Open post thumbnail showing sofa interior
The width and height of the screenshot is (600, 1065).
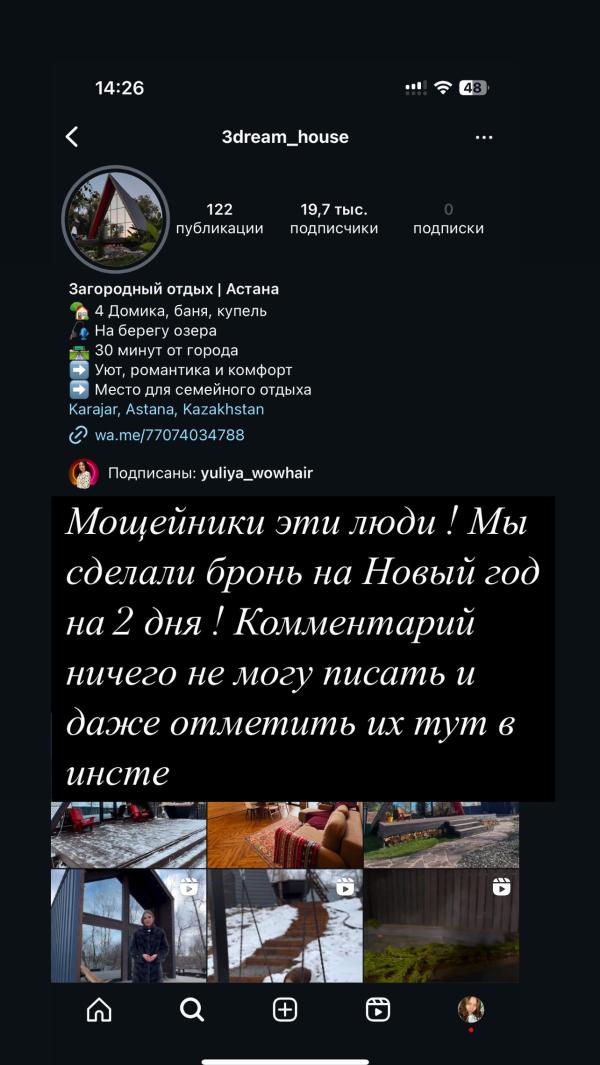click(285, 835)
